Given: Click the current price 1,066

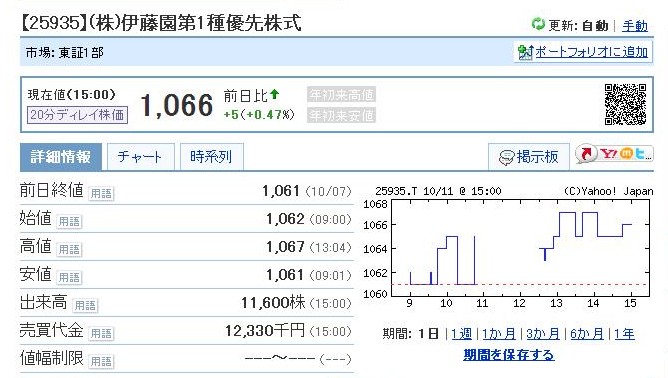Looking at the screenshot, I should click(176, 105).
